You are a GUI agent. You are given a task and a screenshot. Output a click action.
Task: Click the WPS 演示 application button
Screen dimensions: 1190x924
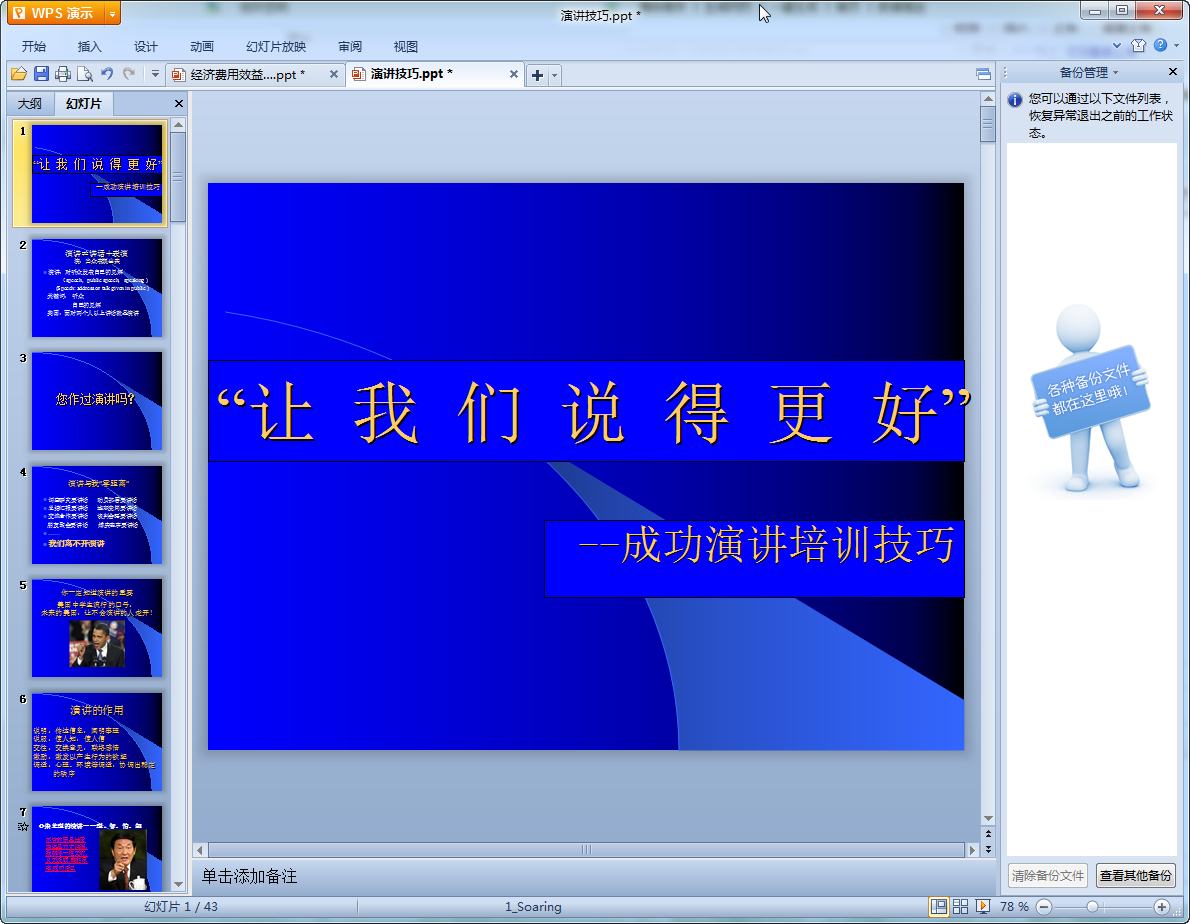point(55,13)
